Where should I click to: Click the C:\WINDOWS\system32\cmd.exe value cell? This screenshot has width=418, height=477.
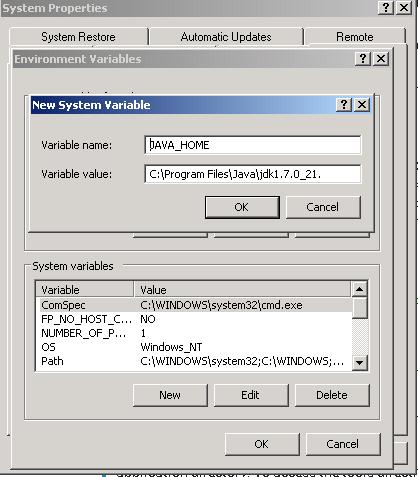click(x=221, y=305)
